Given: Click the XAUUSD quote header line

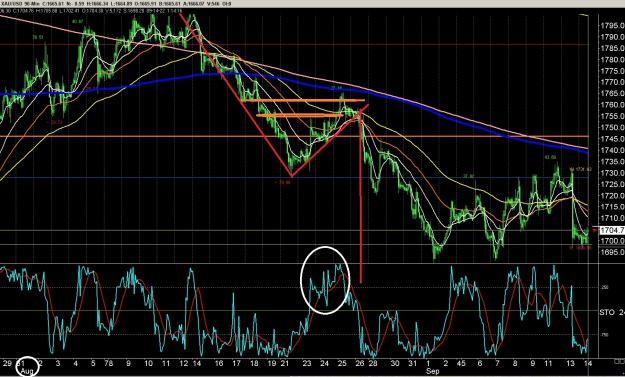Looking at the screenshot, I should pos(116,4).
